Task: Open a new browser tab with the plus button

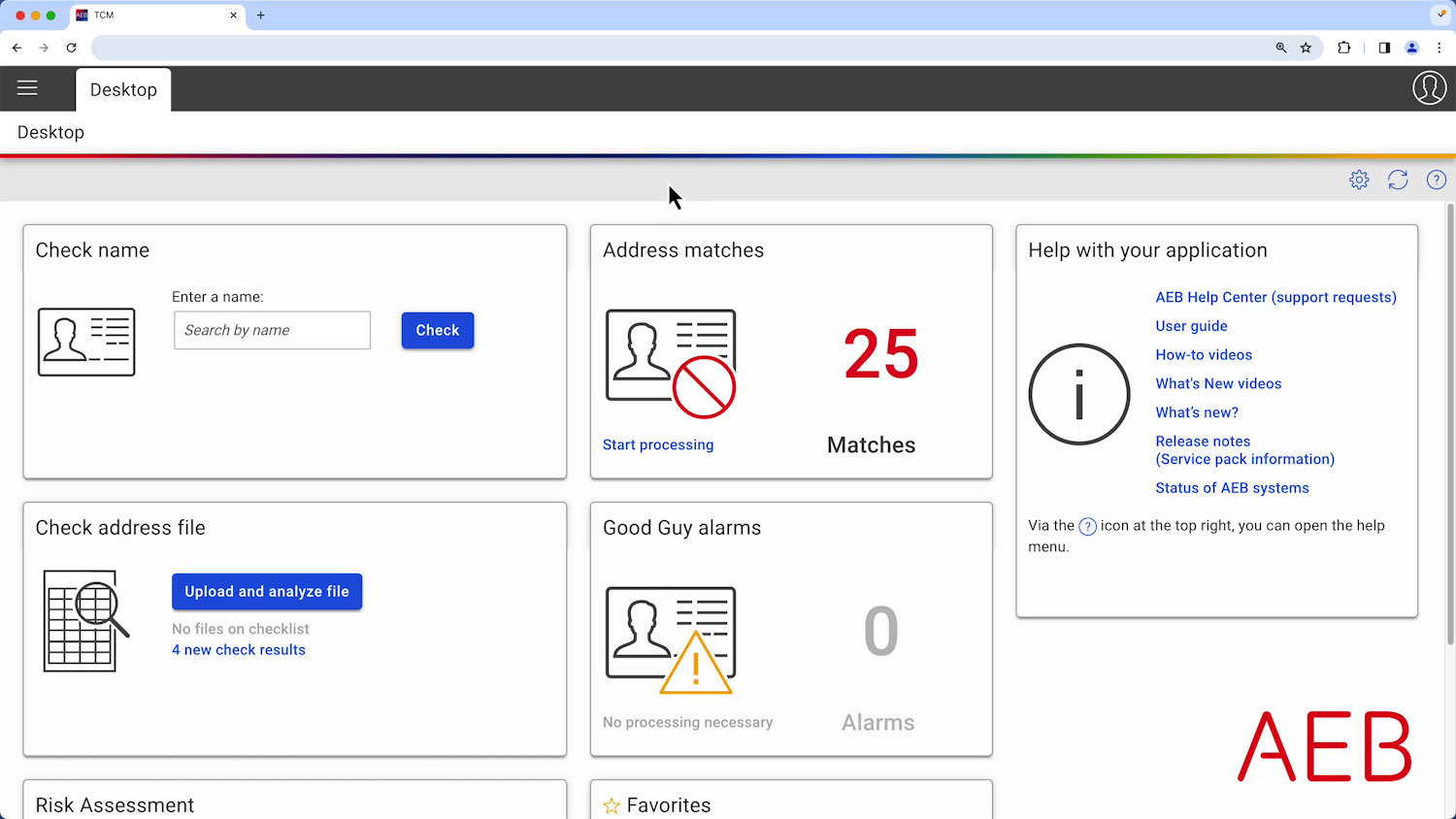Action: pyautogui.click(x=260, y=15)
